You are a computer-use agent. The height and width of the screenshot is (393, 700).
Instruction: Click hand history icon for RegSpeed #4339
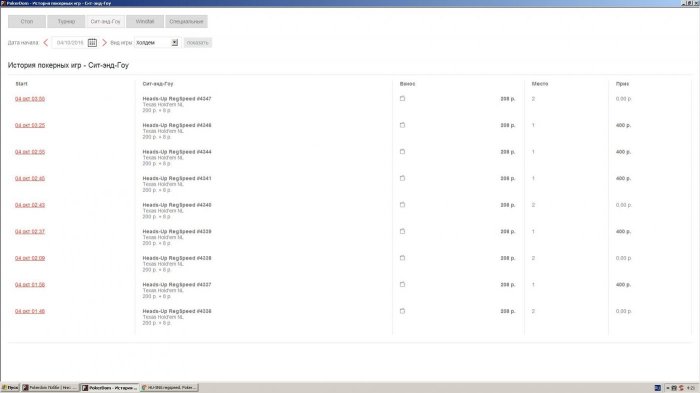click(x=402, y=231)
